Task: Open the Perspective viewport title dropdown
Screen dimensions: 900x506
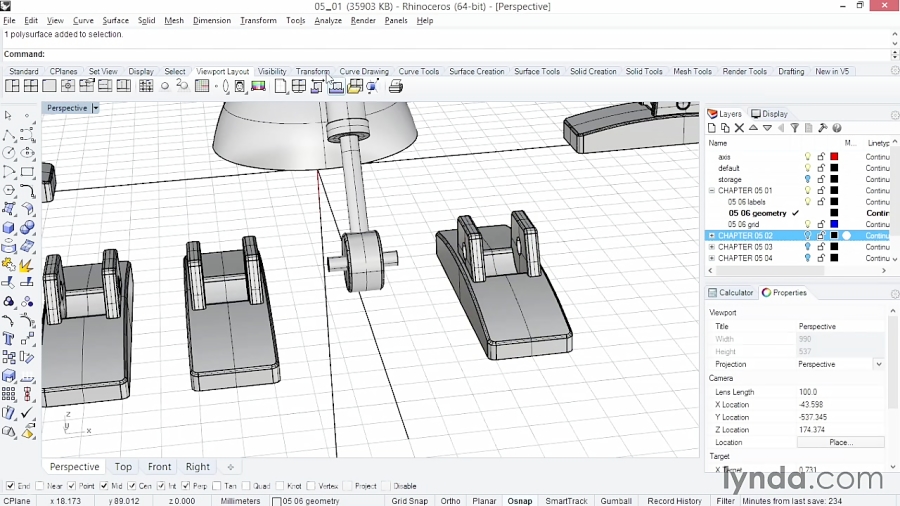Action: tap(96, 108)
